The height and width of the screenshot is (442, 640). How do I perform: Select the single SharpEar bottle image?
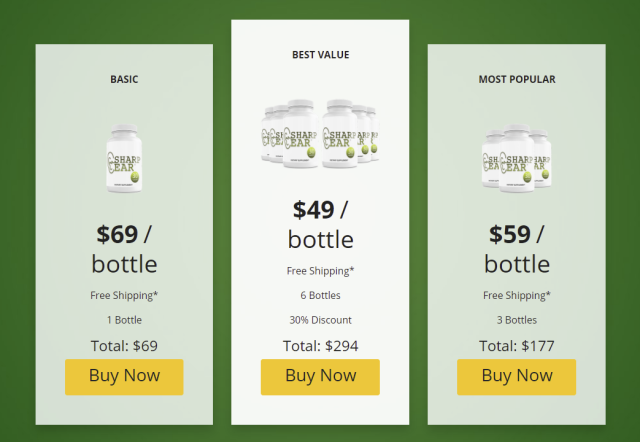124,158
